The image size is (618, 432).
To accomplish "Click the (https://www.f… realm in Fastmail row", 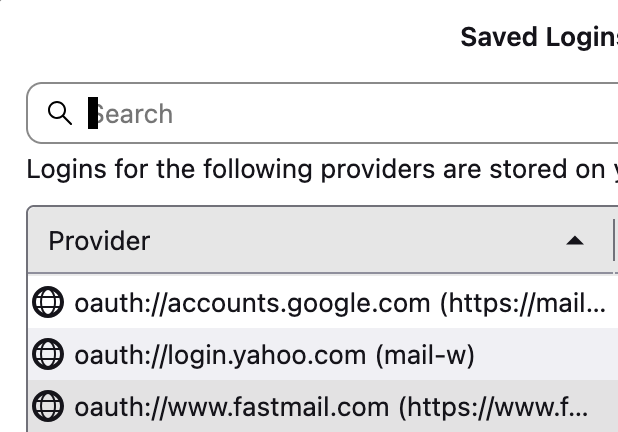I will (494, 407).
